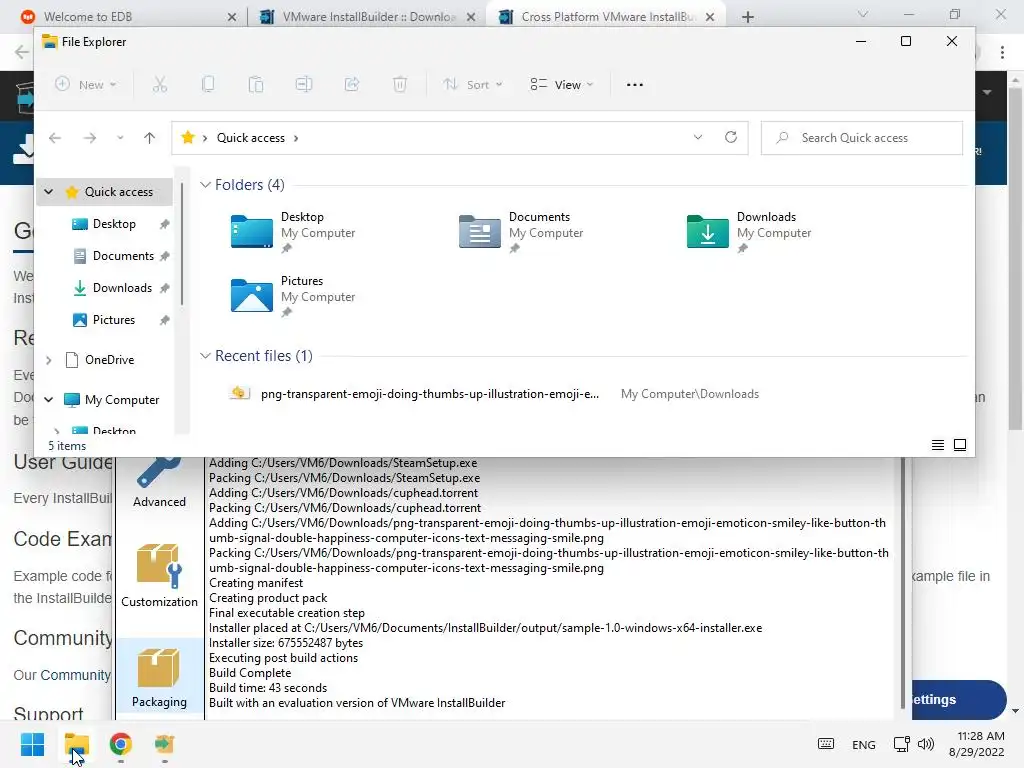
Task: Open the Pictures folder tile in the main pane
Action: click(293, 296)
